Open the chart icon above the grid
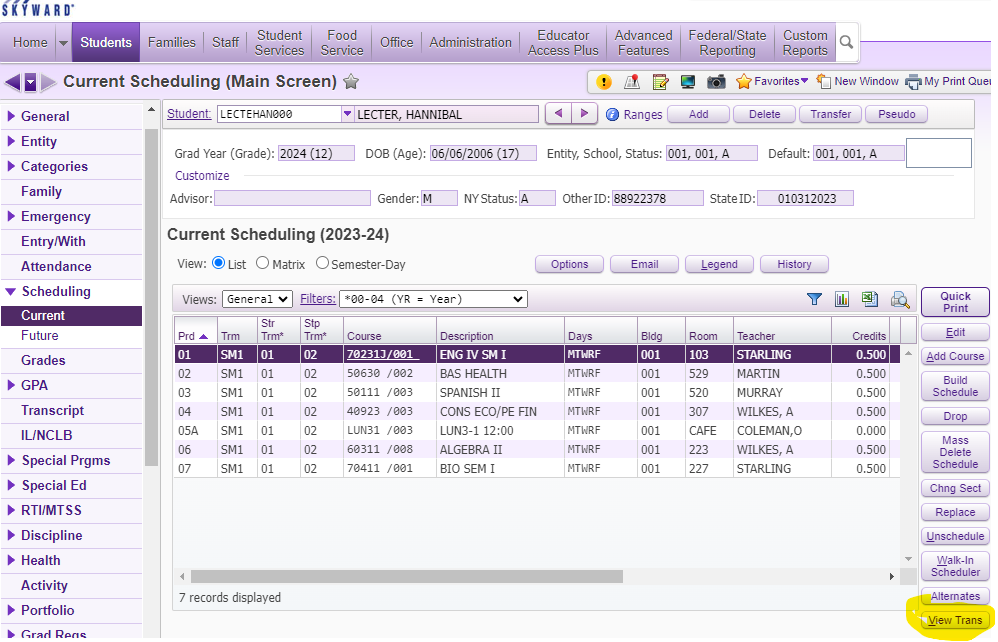The height and width of the screenshot is (642, 998). [842, 299]
